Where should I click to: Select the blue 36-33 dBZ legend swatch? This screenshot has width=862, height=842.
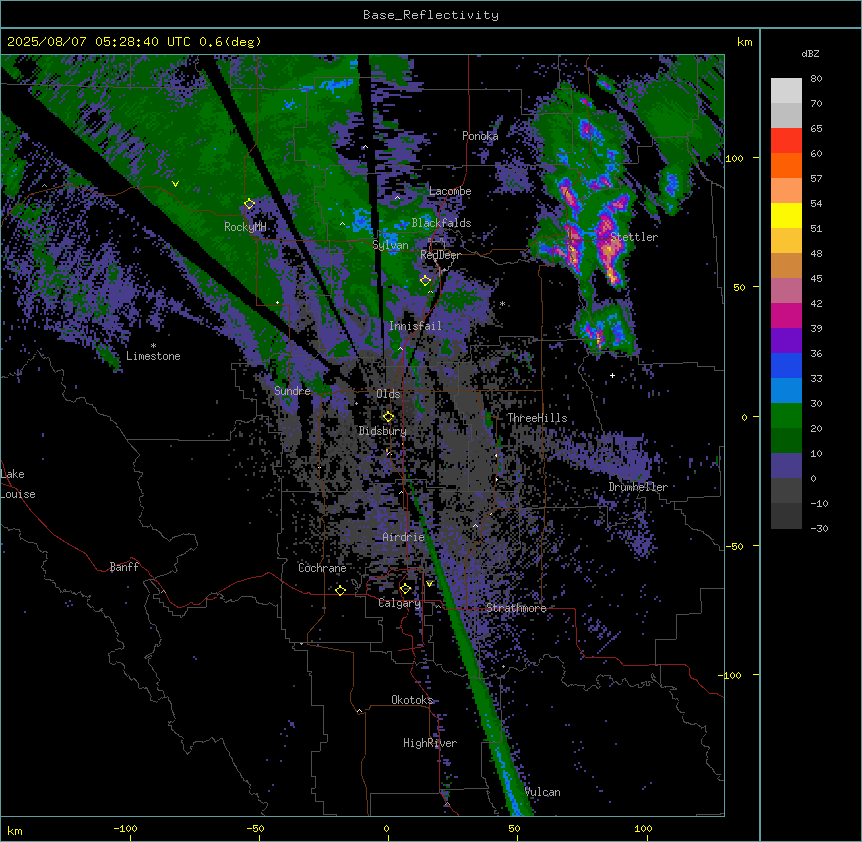tap(786, 365)
